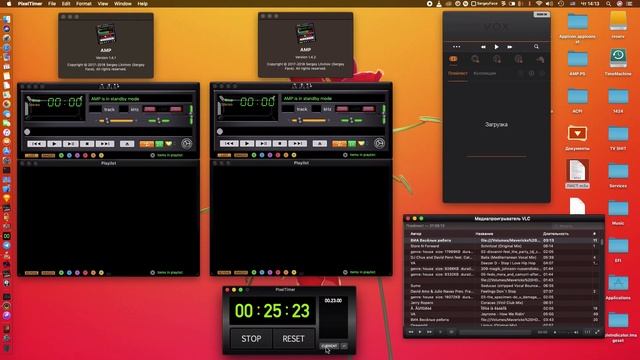Click blue dot in left AMP player strip
Image resolution: width=640 pixels, height=360 pixels.
69,155
